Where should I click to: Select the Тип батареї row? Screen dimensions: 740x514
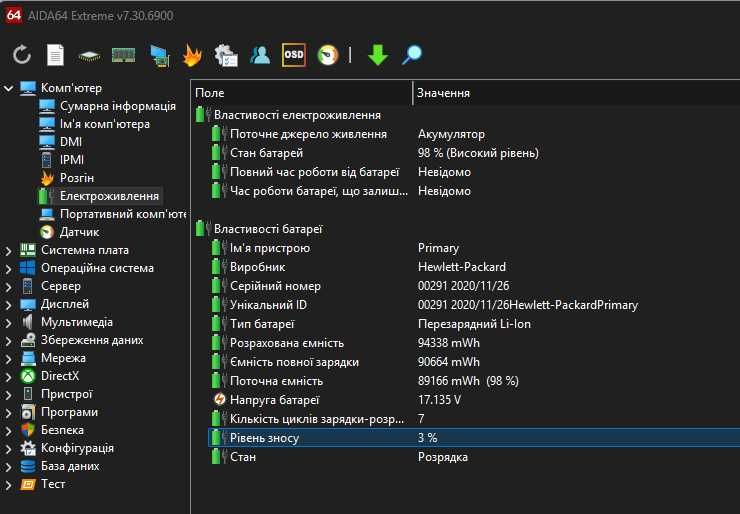coord(474,324)
